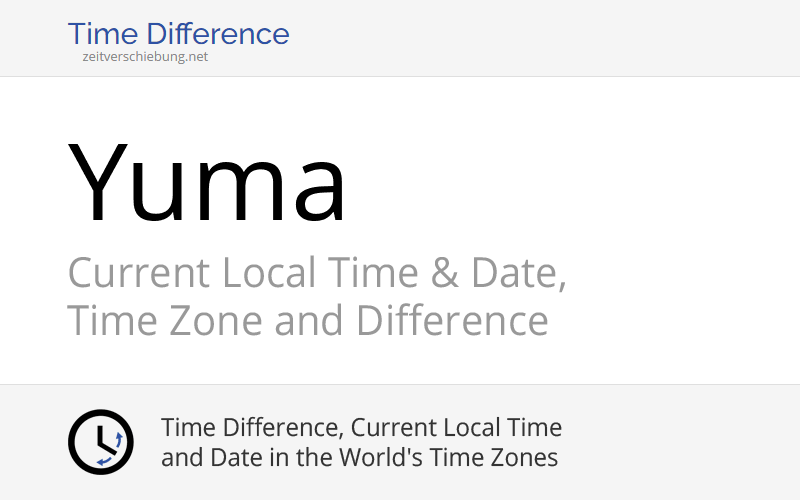The width and height of the screenshot is (800, 500).
Task: Click the zeitverschiebung.net domain text
Action: 145,57
